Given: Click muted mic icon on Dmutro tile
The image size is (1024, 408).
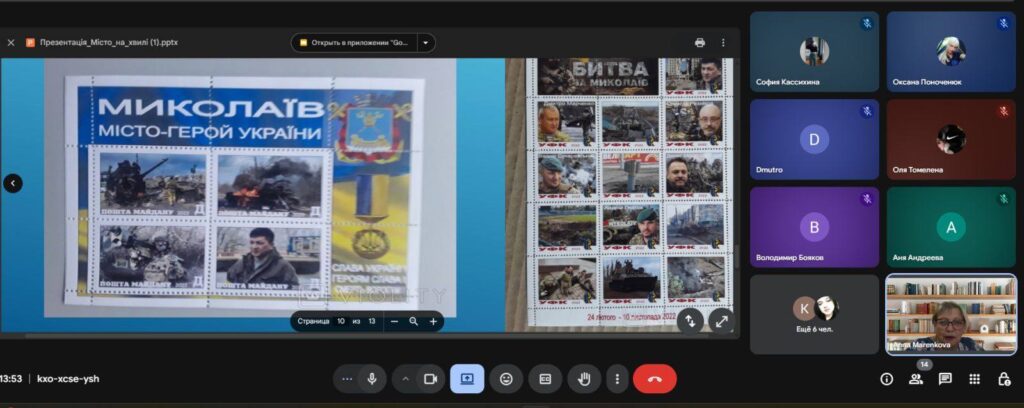Looking at the screenshot, I should click(867, 111).
